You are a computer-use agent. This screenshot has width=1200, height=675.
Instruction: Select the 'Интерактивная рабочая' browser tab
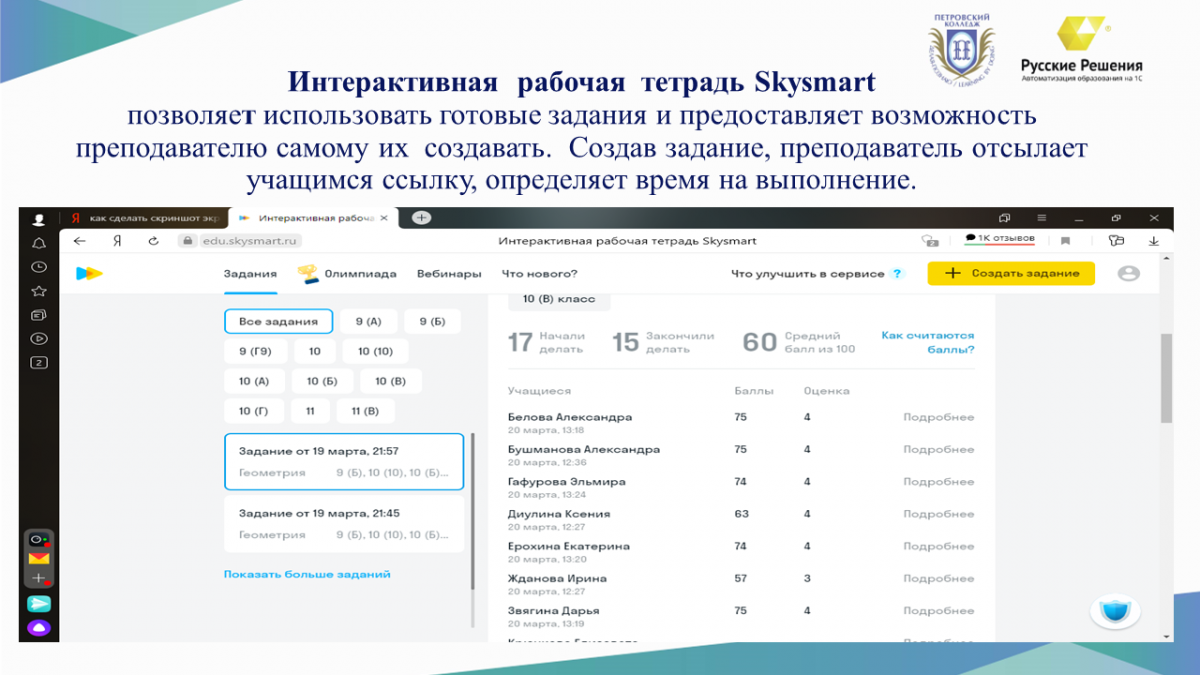(x=313, y=217)
